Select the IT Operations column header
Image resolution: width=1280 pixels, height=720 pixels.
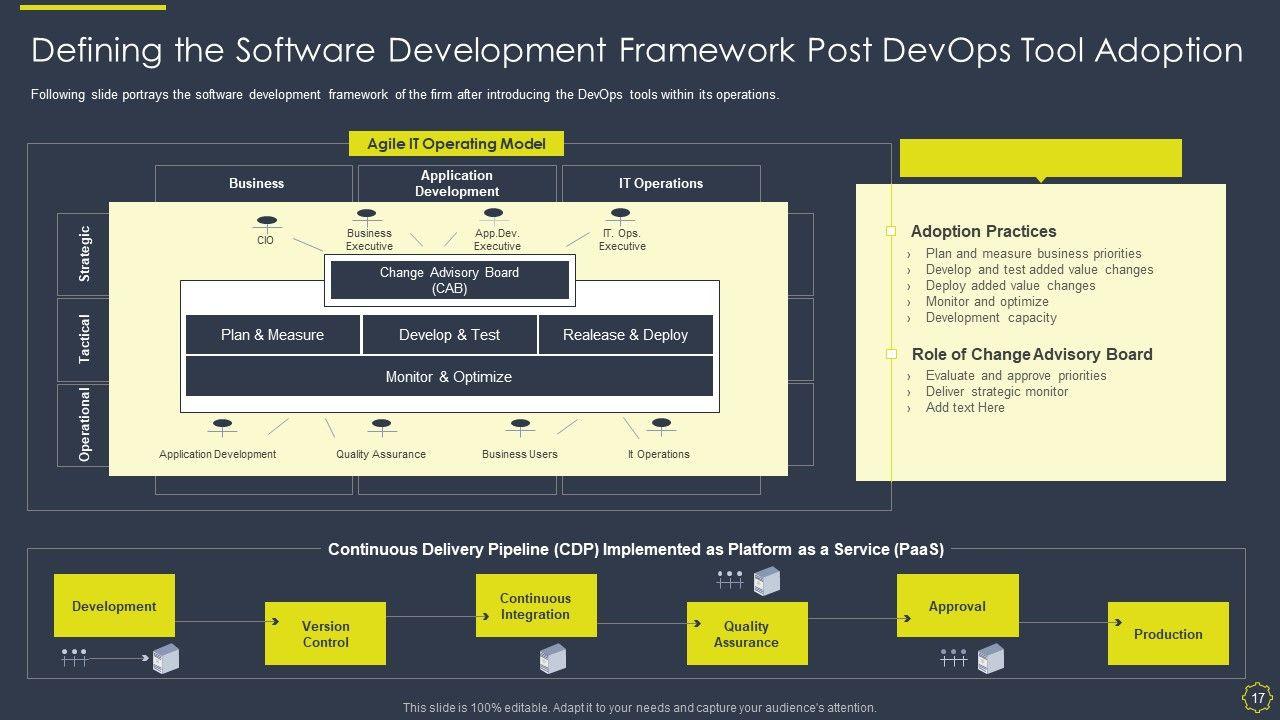(660, 184)
